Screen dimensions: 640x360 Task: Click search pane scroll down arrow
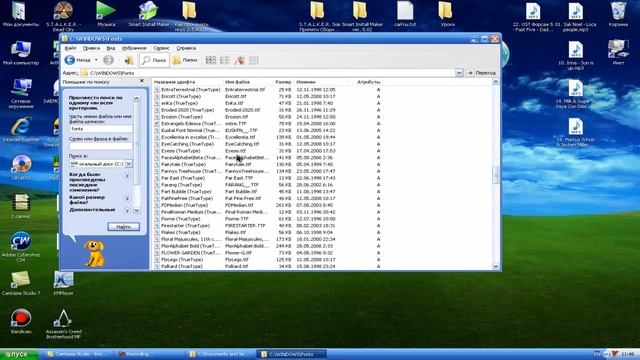tap(137, 211)
